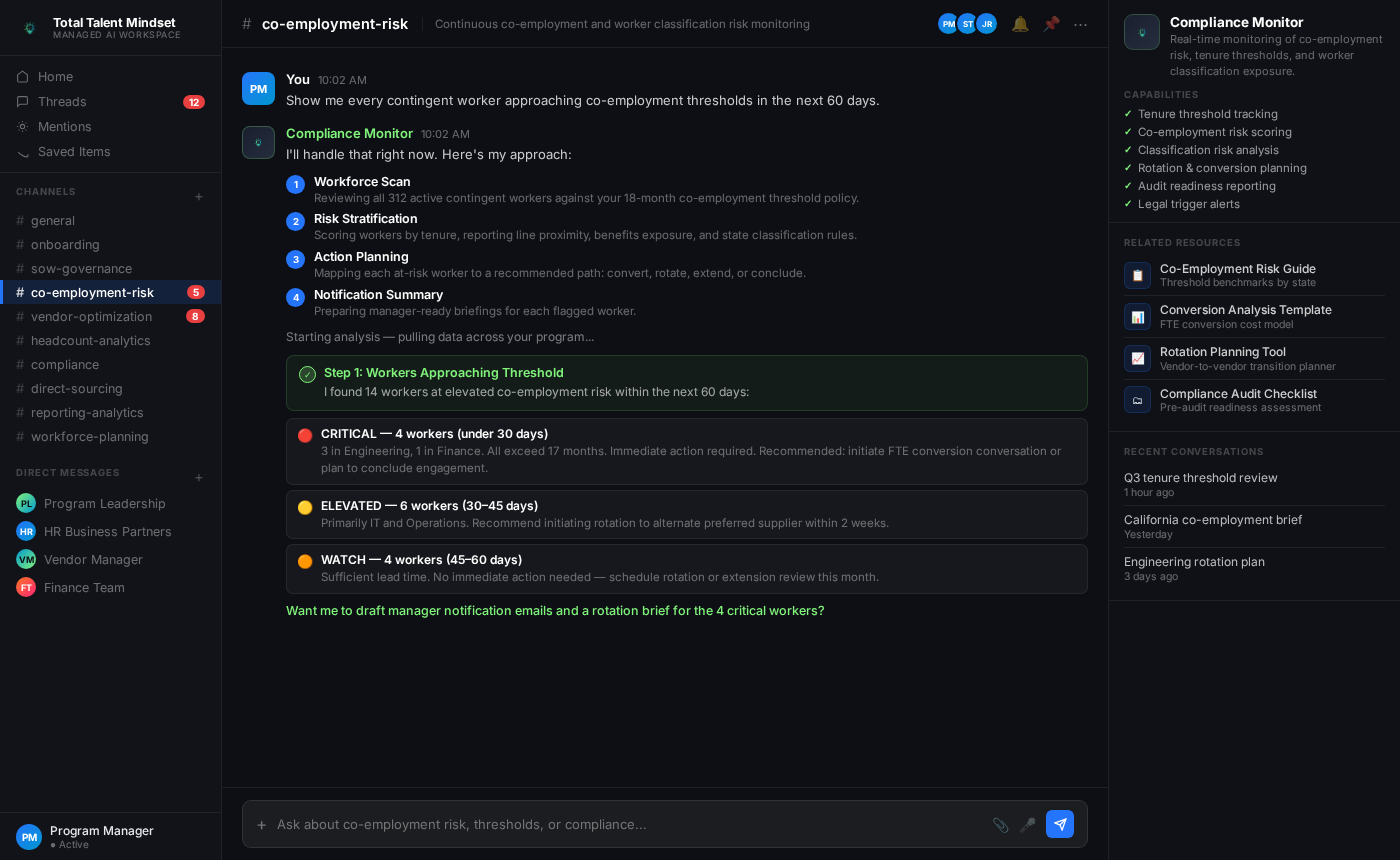The height and width of the screenshot is (860, 1400).
Task: Open Saved Items in the sidebar
Action: pyautogui.click(x=110, y=151)
